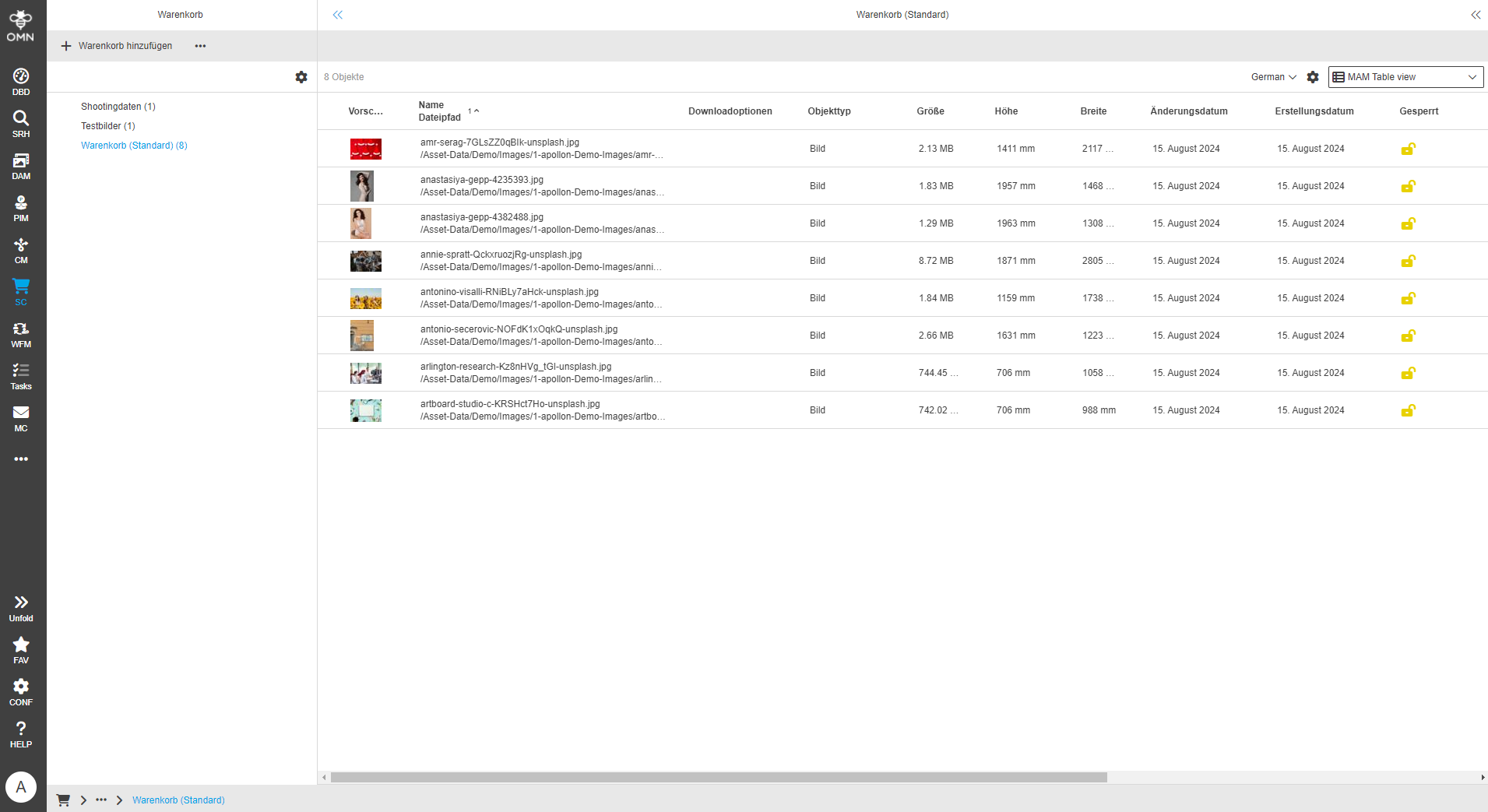
Task: Open the Tasks module
Action: click(20, 378)
